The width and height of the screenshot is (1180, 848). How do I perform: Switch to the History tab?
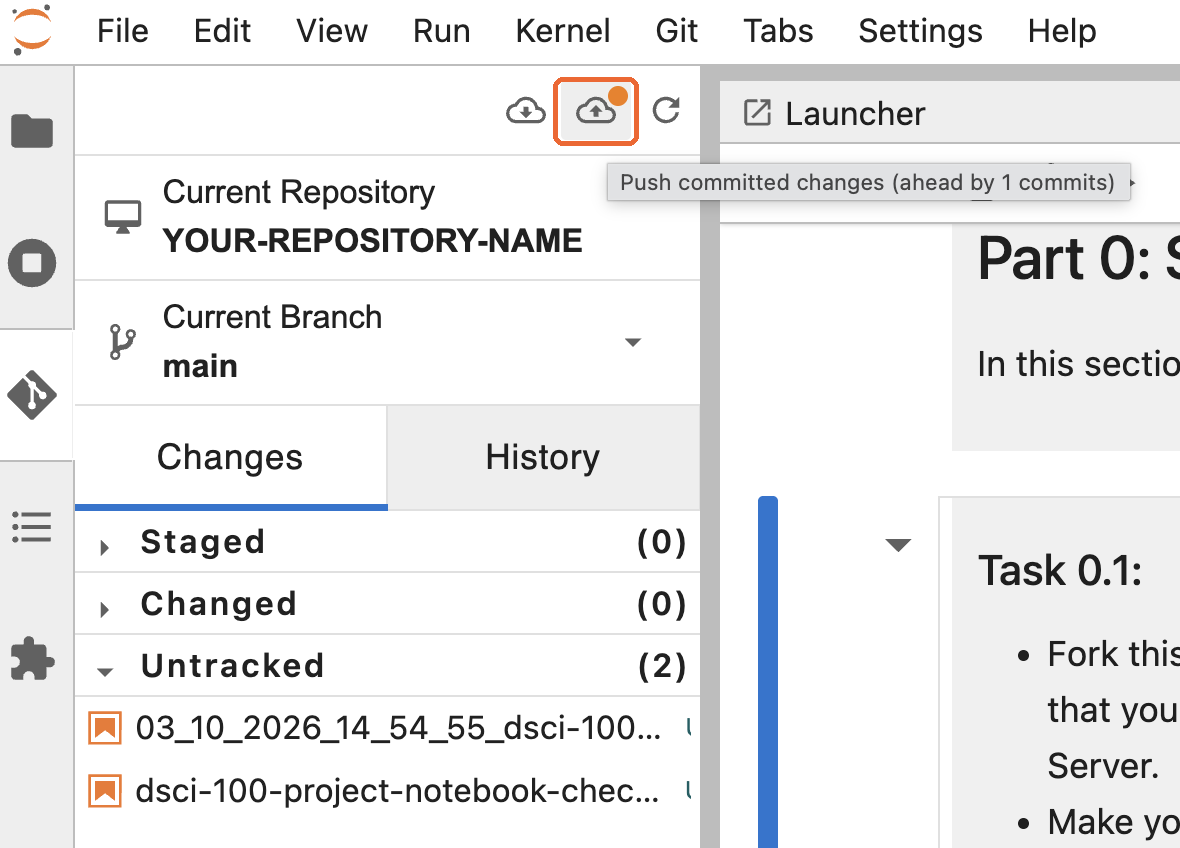[x=543, y=457]
